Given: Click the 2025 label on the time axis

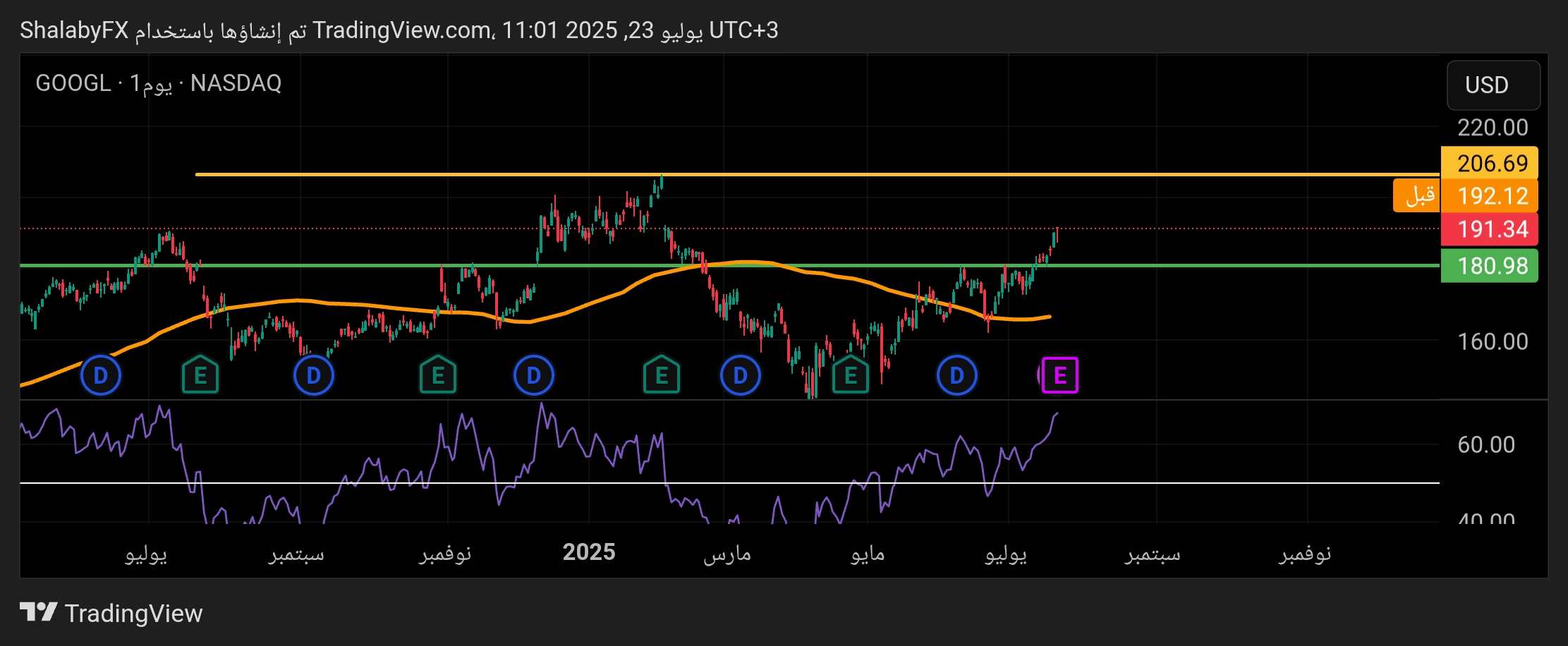Looking at the screenshot, I should 589,552.
